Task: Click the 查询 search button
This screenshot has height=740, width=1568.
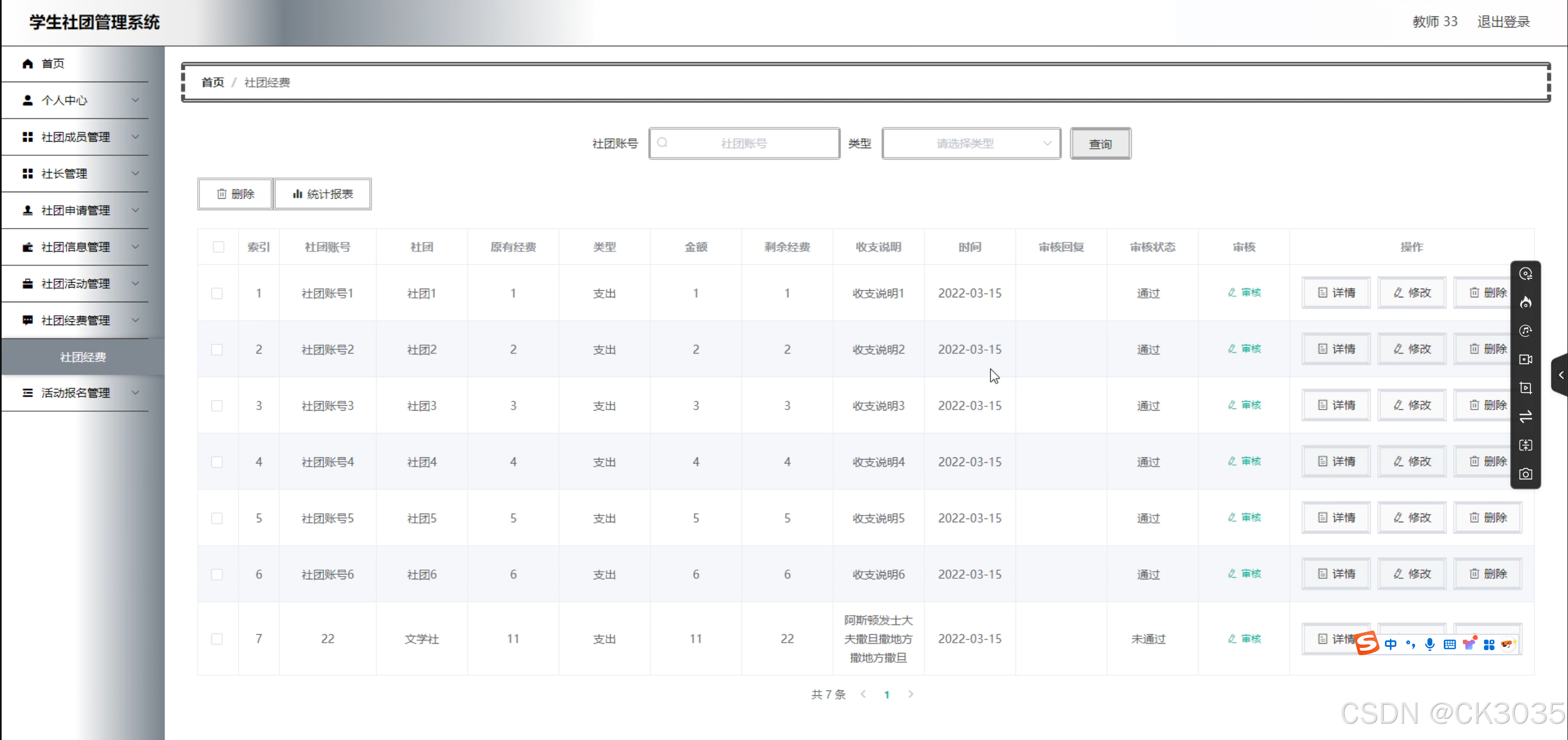Action: click(1100, 144)
